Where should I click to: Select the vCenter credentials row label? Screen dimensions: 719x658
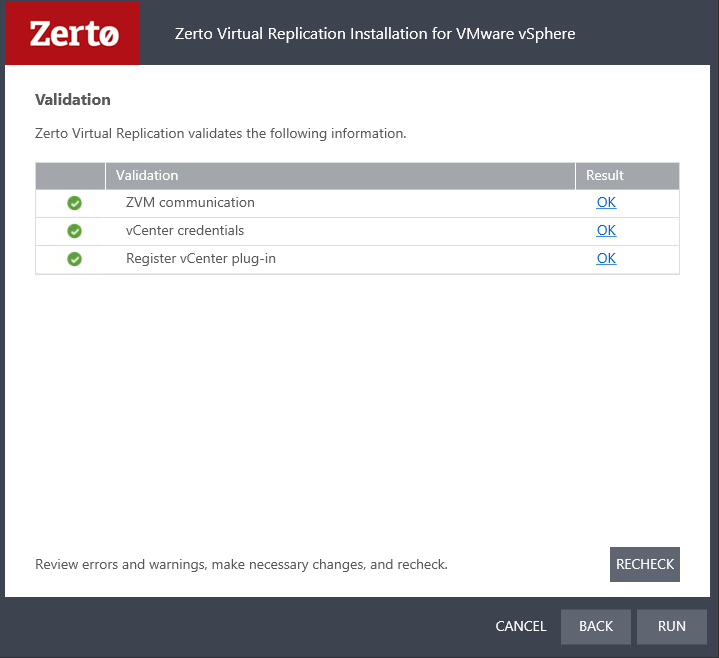point(184,230)
